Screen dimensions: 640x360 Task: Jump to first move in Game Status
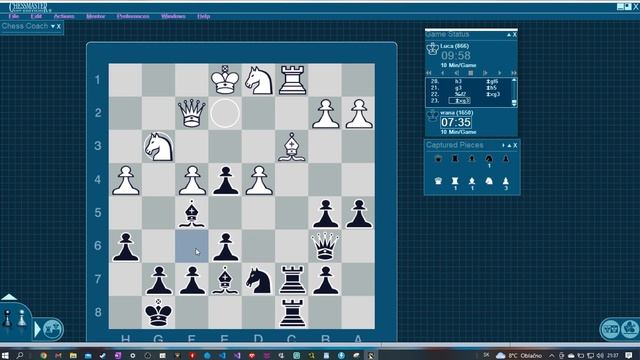click(429, 73)
